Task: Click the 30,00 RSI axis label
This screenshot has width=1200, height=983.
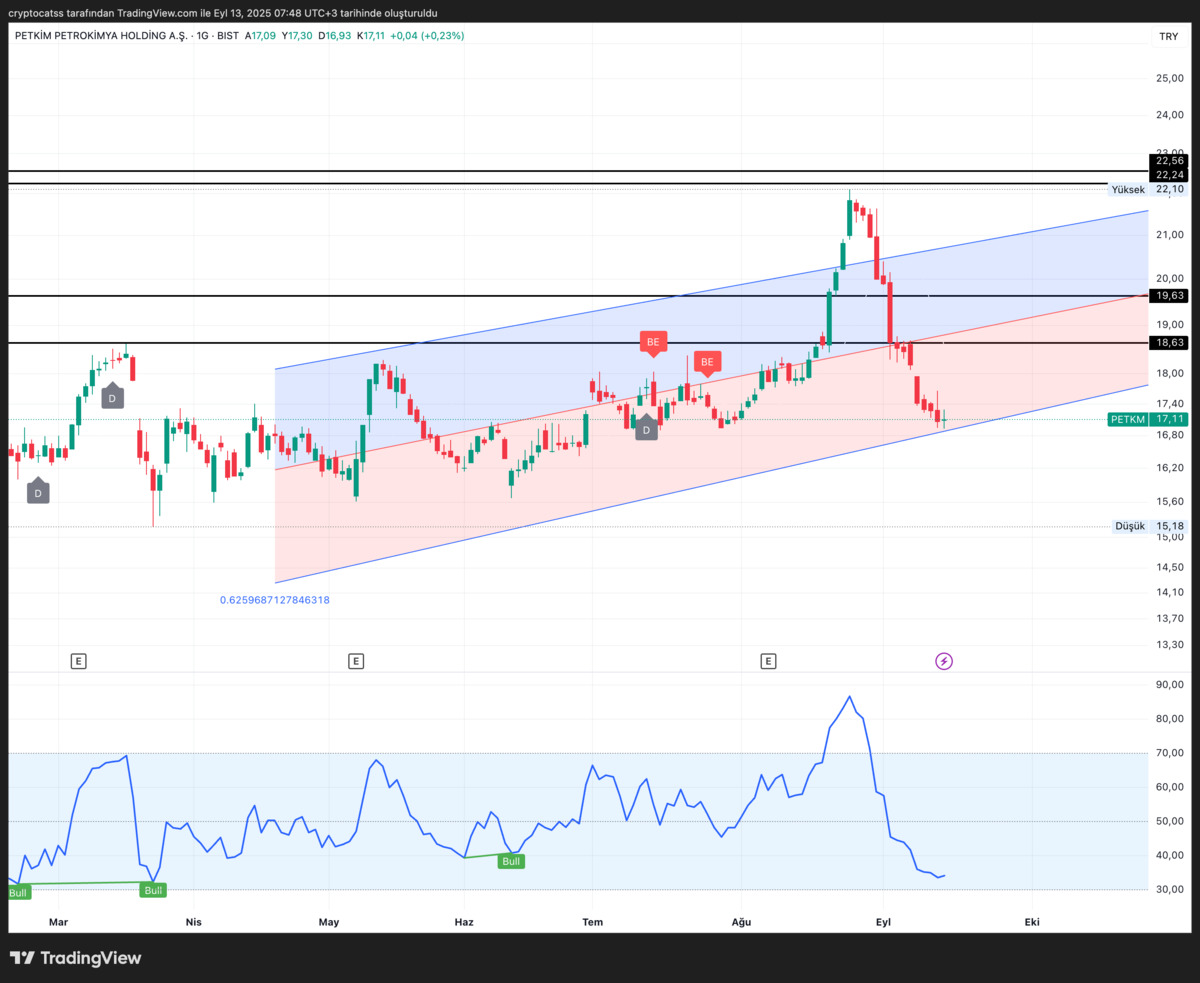Action: click(x=1169, y=889)
